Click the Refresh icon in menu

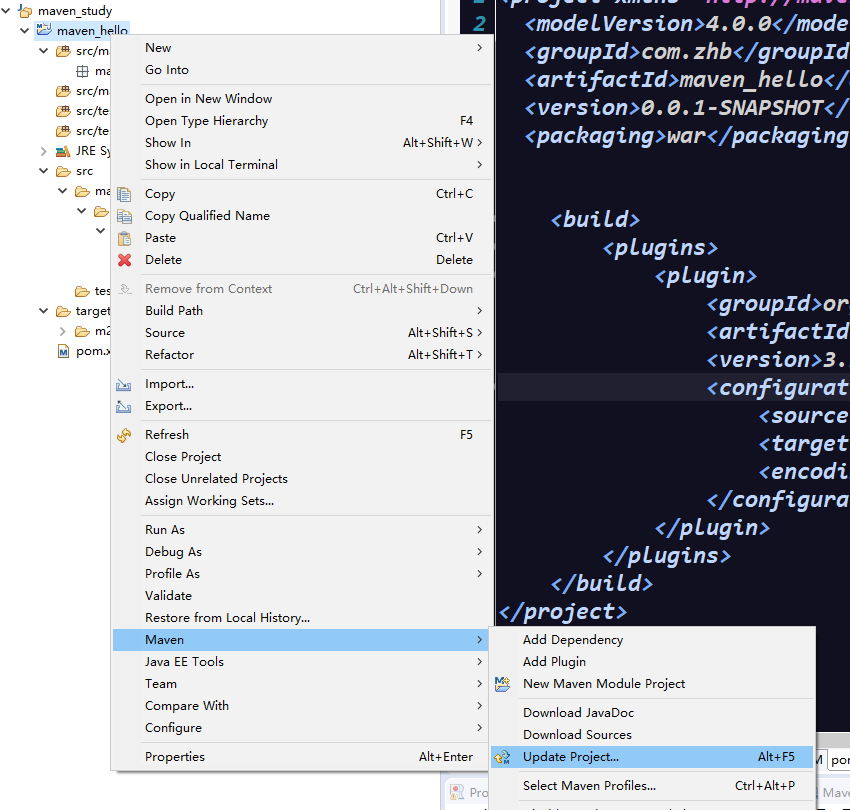[125, 435]
